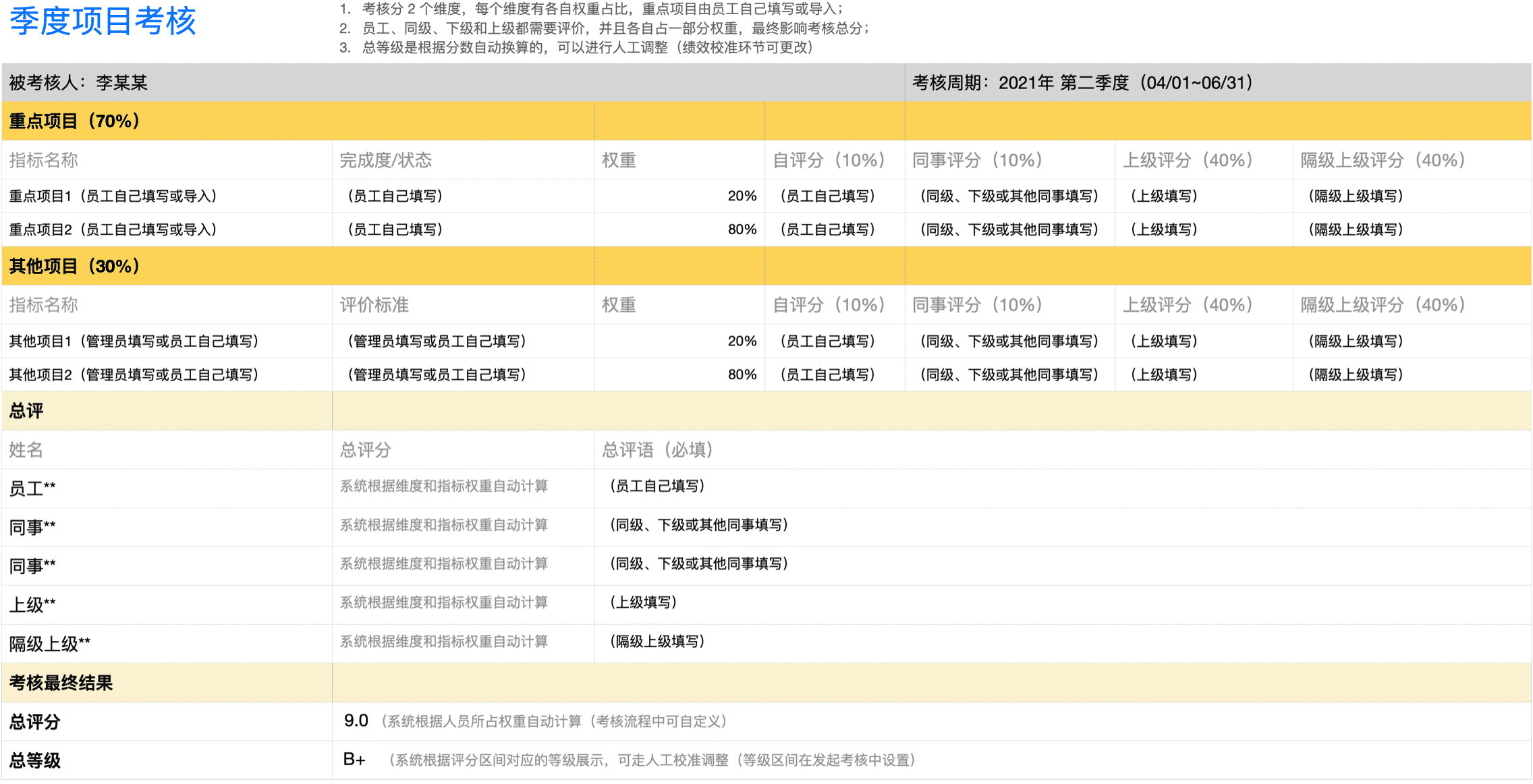
Task: Select the 被考核人:李某某 cell
Action: pos(453,82)
